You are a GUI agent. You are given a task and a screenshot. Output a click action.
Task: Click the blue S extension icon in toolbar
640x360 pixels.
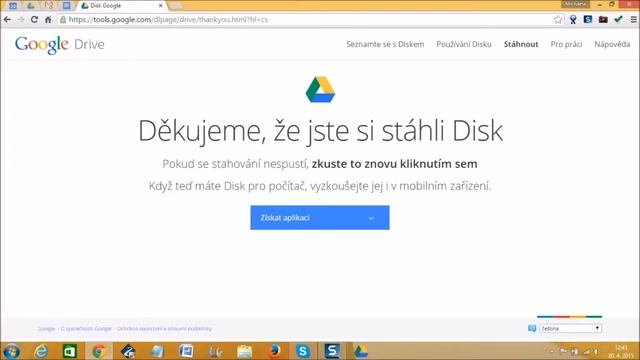pos(588,19)
